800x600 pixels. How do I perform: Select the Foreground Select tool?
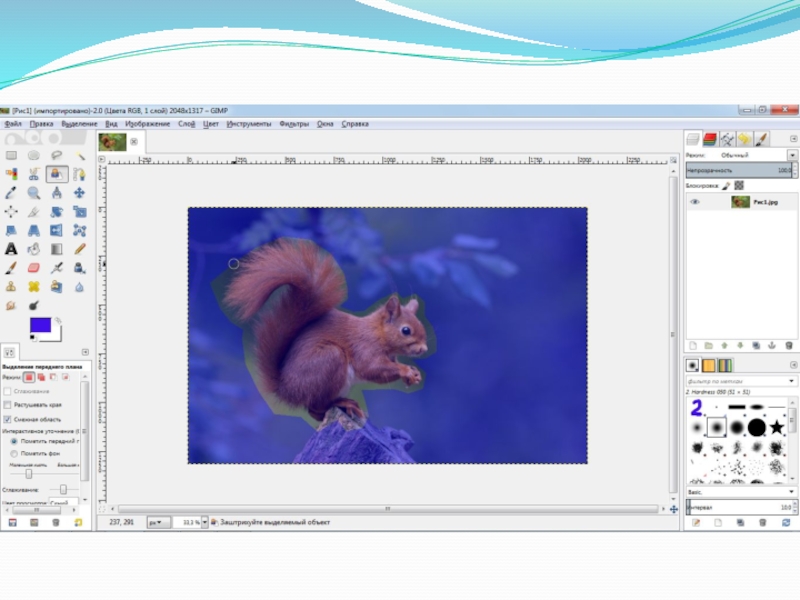(57, 174)
